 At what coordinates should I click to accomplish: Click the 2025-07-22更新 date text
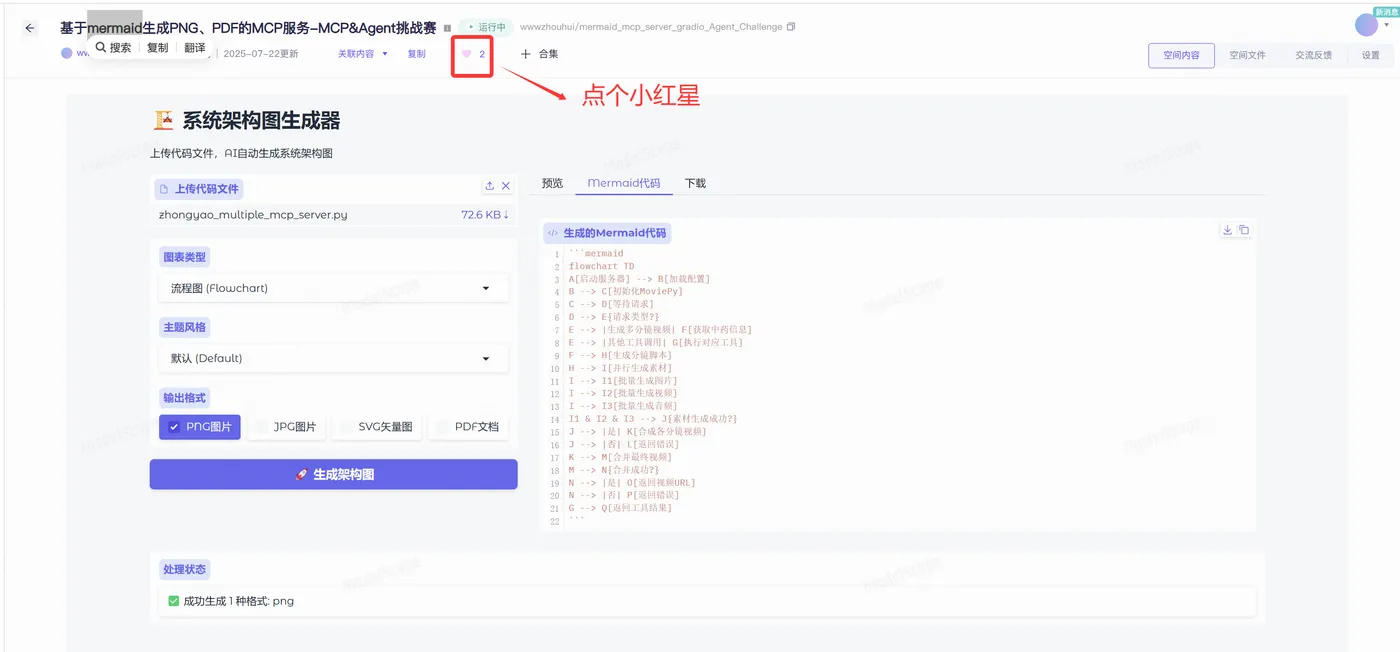pyautogui.click(x=261, y=54)
